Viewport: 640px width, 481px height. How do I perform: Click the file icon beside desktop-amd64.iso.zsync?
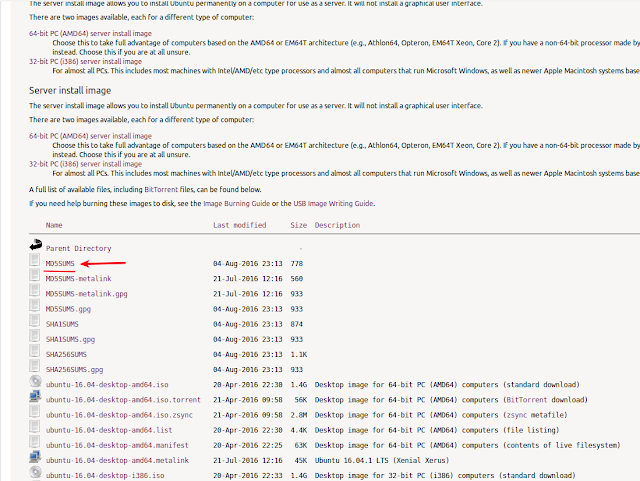point(35,411)
